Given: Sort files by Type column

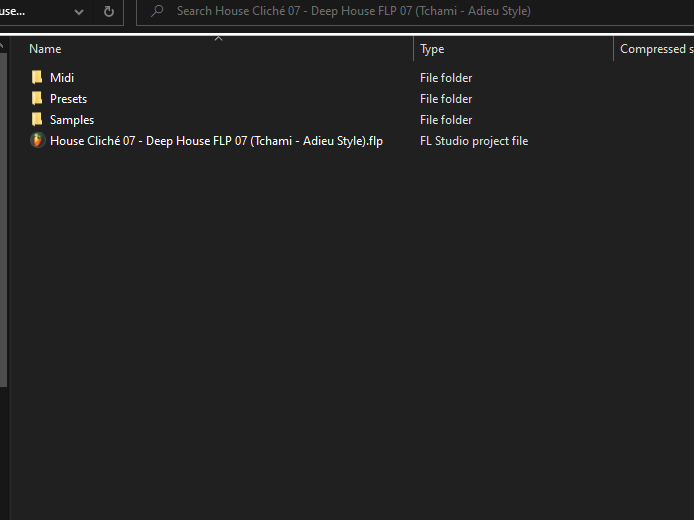Looking at the screenshot, I should 432,49.
